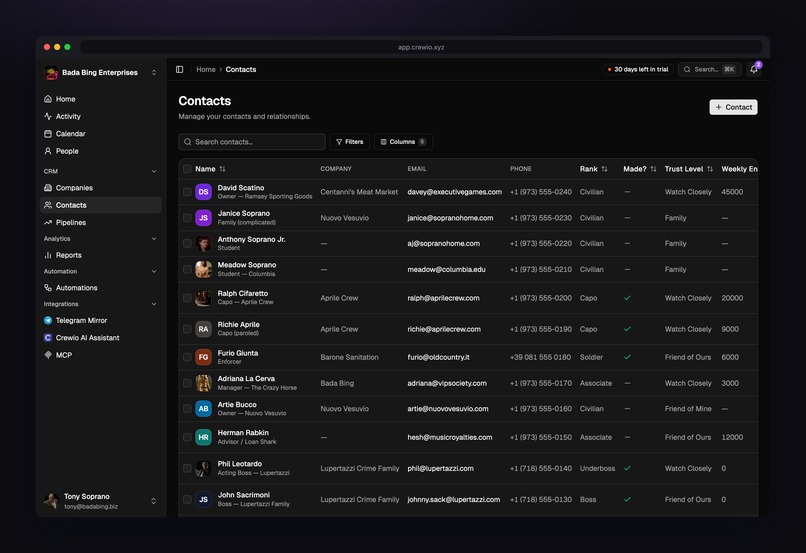Viewport: 806px width, 553px height.
Task: Click the Crewio AI Assistant icon
Action: tap(48, 338)
